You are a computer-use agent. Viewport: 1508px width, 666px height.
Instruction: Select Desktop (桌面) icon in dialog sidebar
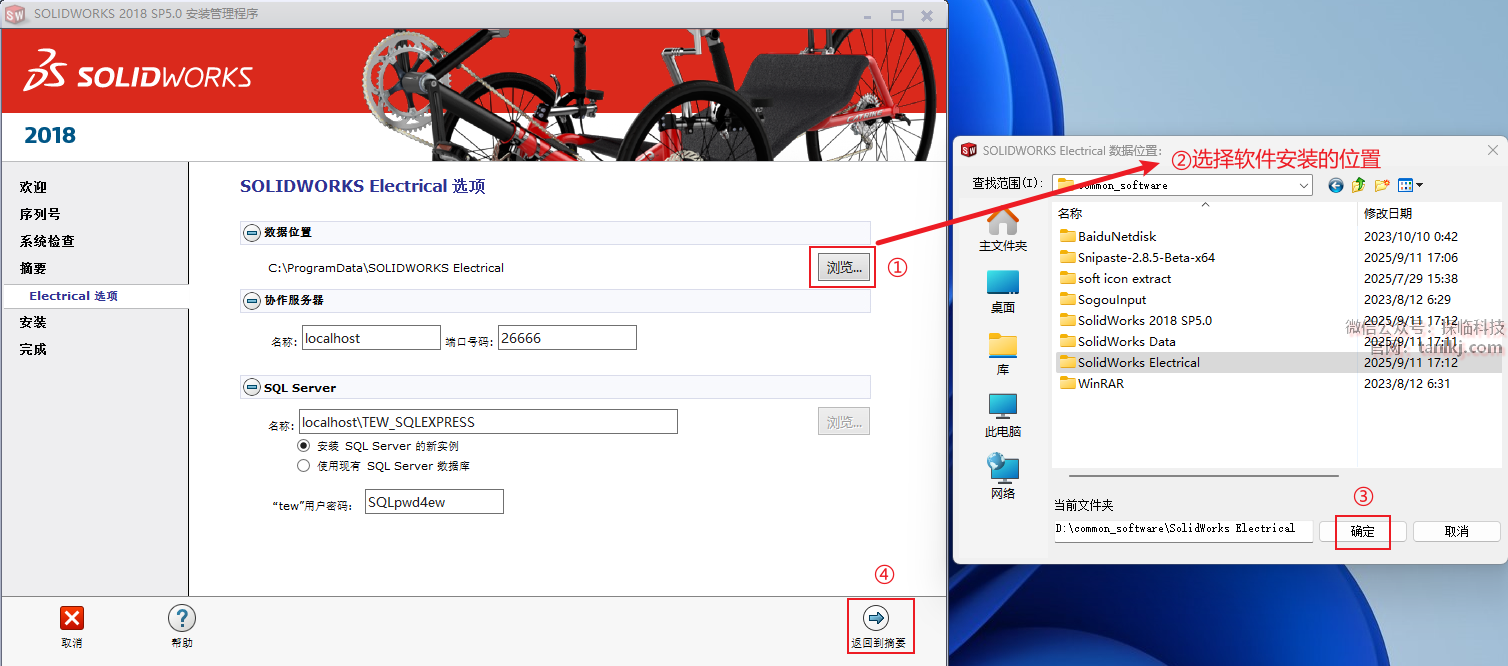pyautogui.click(x=1003, y=282)
